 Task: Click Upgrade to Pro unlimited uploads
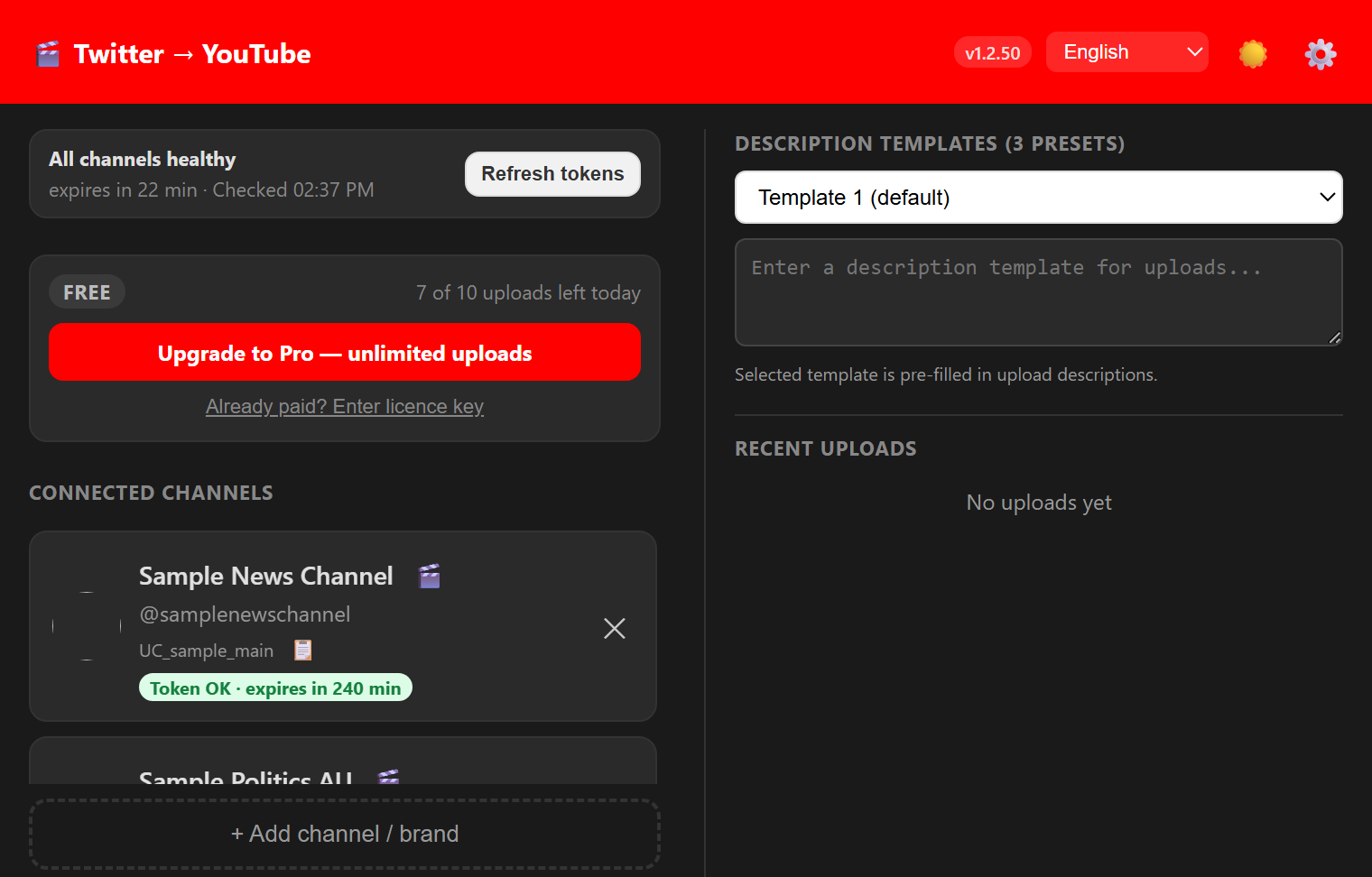coord(345,353)
